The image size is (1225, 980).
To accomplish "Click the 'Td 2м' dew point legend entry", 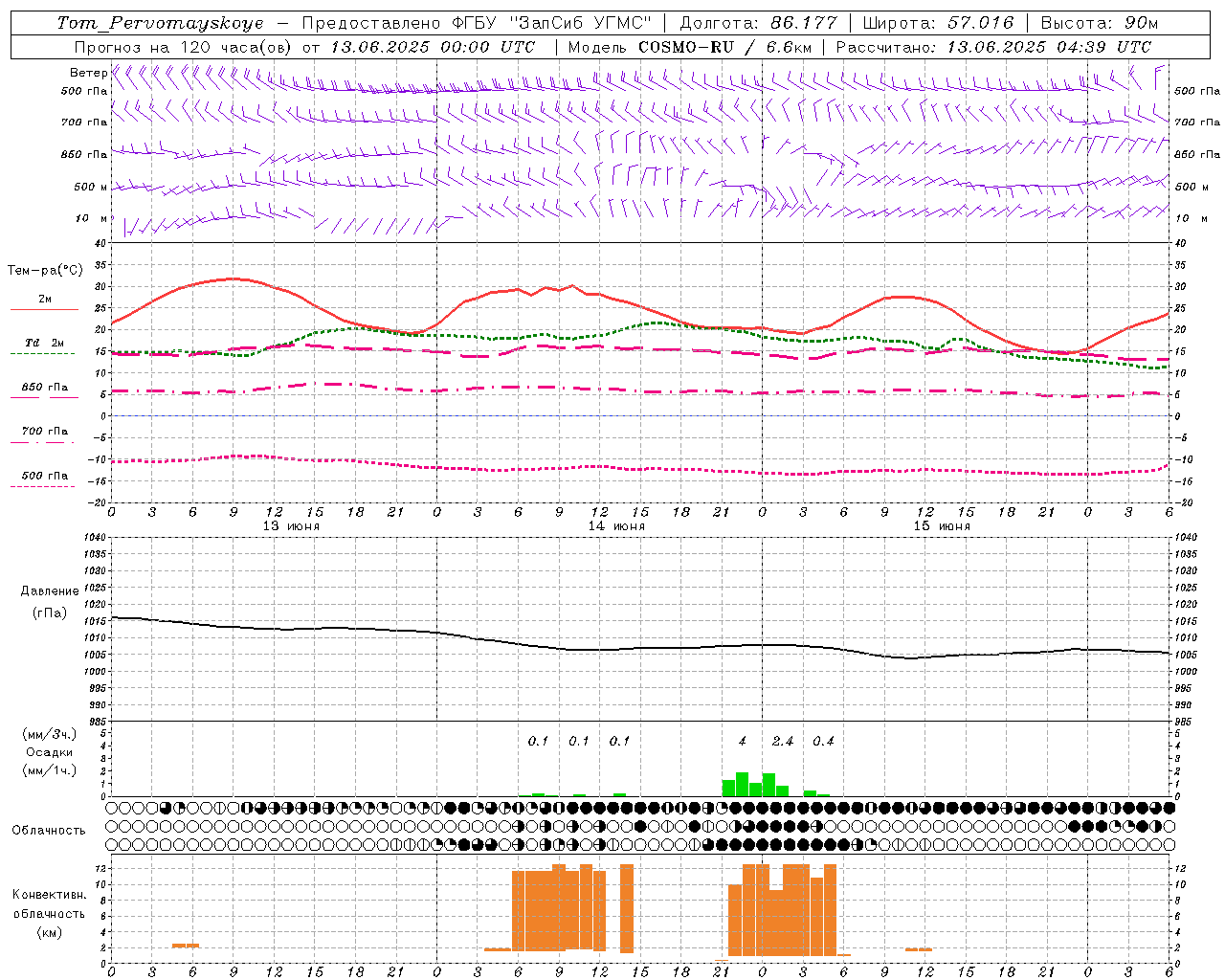I will click(x=44, y=343).
